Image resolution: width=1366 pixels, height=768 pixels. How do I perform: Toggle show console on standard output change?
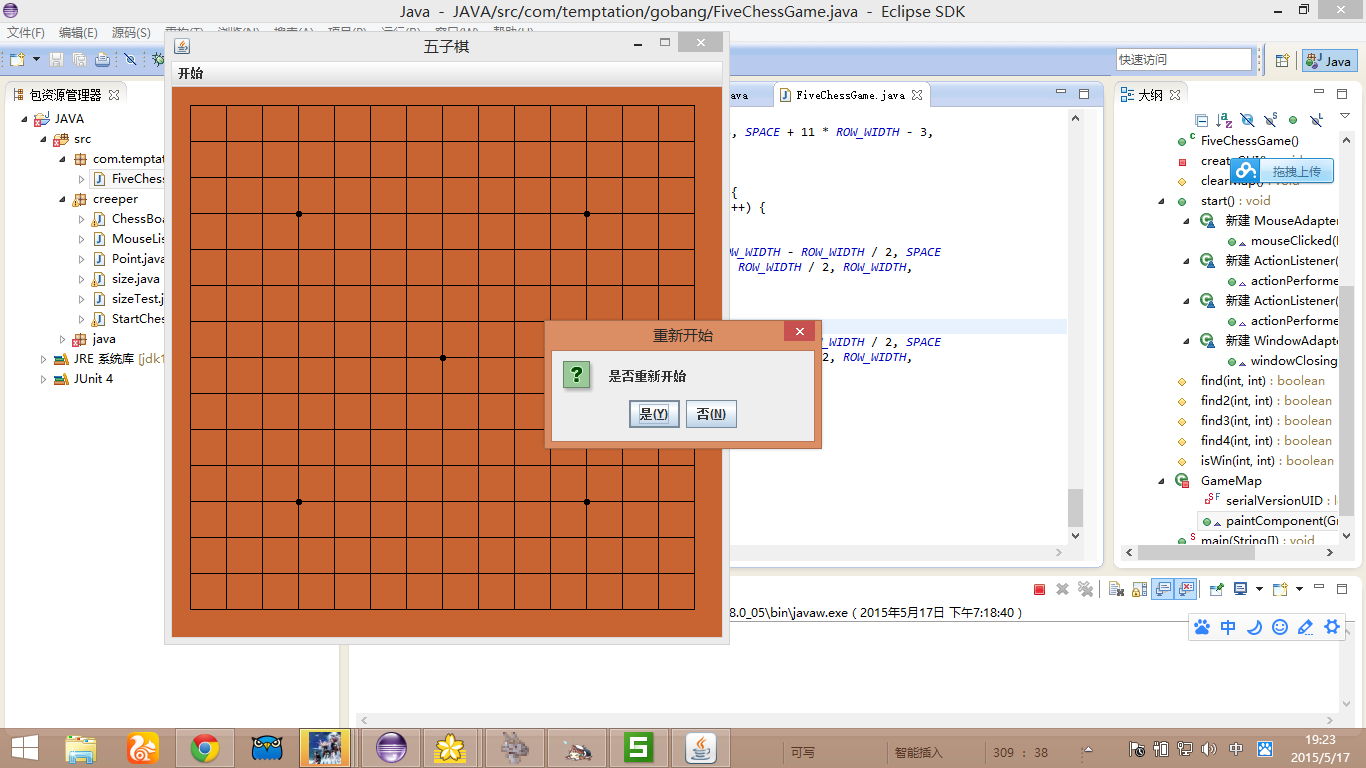click(1162, 590)
